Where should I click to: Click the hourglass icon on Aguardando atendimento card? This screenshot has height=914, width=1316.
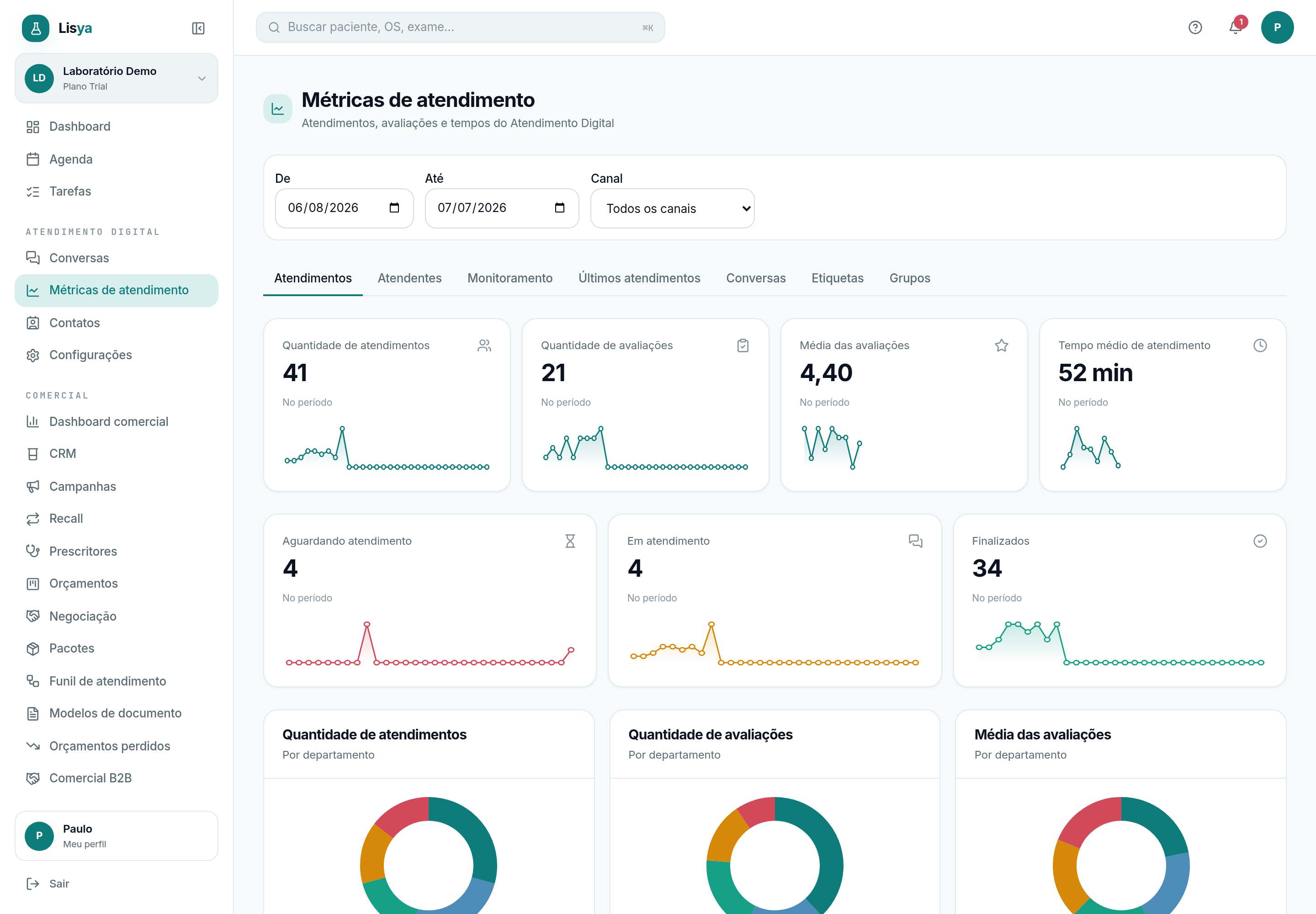pyautogui.click(x=570, y=541)
